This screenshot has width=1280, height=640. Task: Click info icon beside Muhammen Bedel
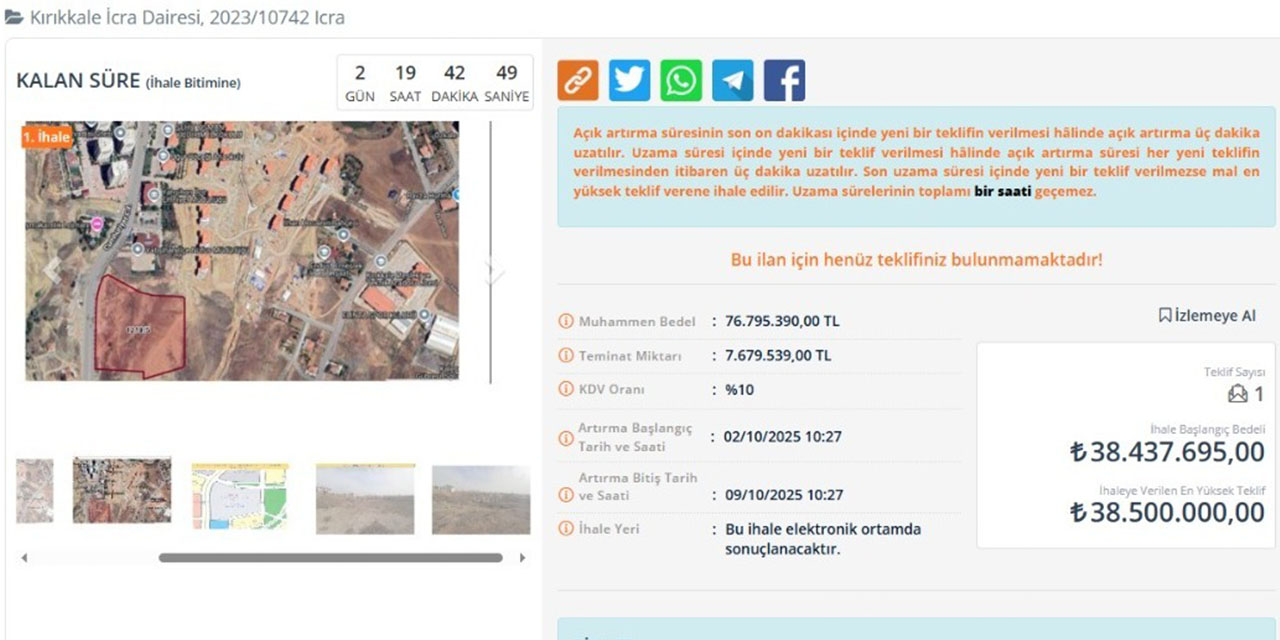coord(566,322)
